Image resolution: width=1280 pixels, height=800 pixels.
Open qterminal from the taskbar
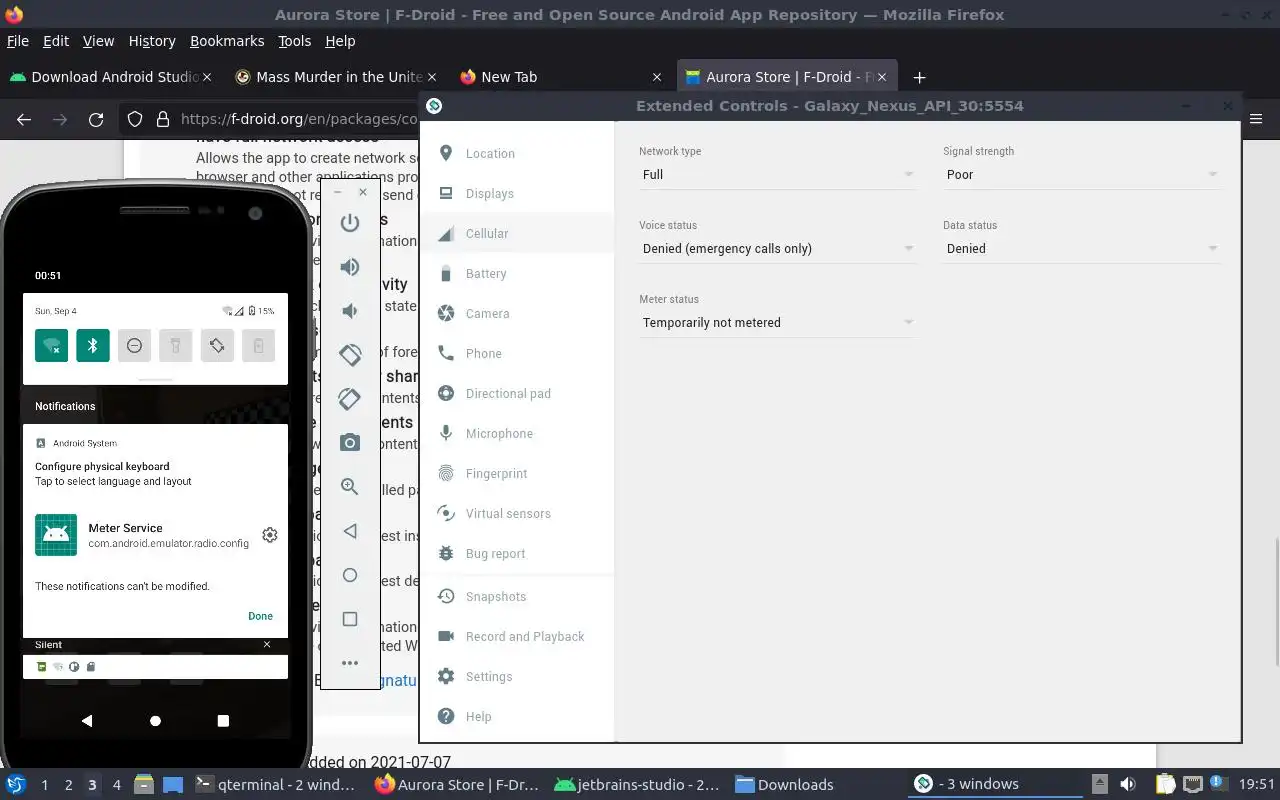[275, 784]
